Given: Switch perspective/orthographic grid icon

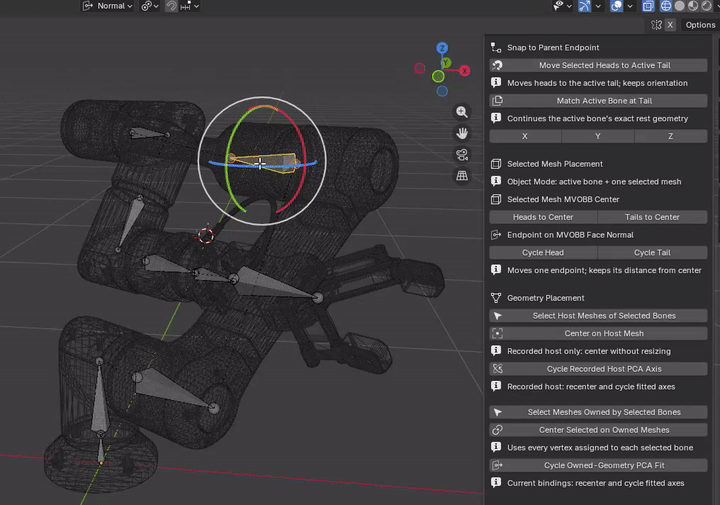Looking at the screenshot, I should (462, 176).
